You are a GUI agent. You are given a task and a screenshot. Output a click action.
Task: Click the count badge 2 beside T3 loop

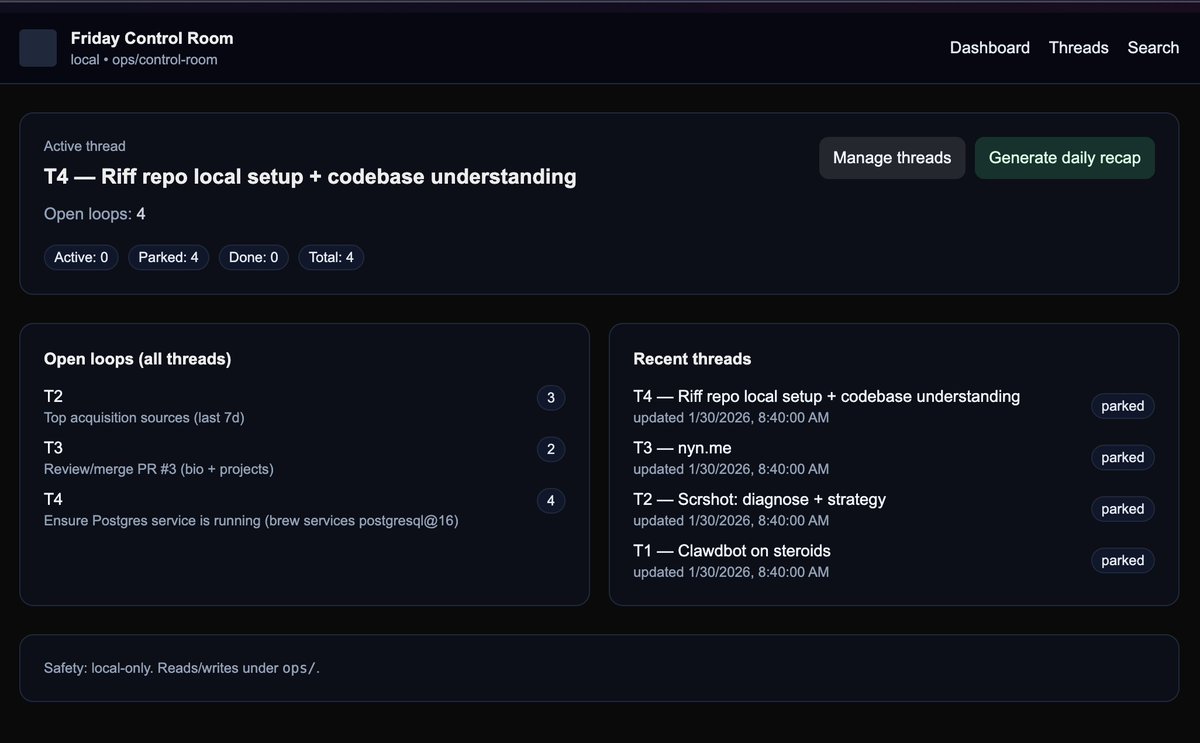pos(550,449)
